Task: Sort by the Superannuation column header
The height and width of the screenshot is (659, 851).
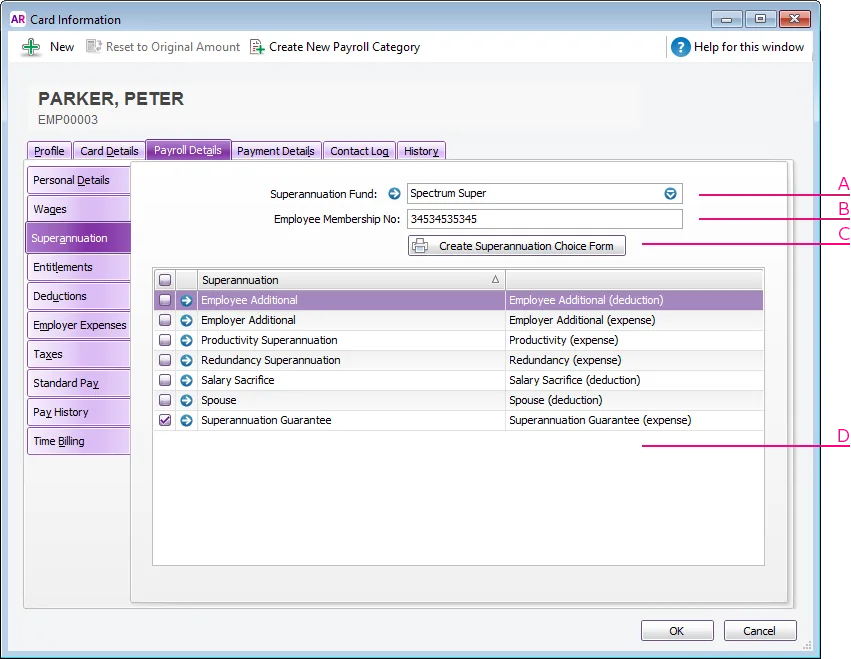Action: tap(350, 280)
